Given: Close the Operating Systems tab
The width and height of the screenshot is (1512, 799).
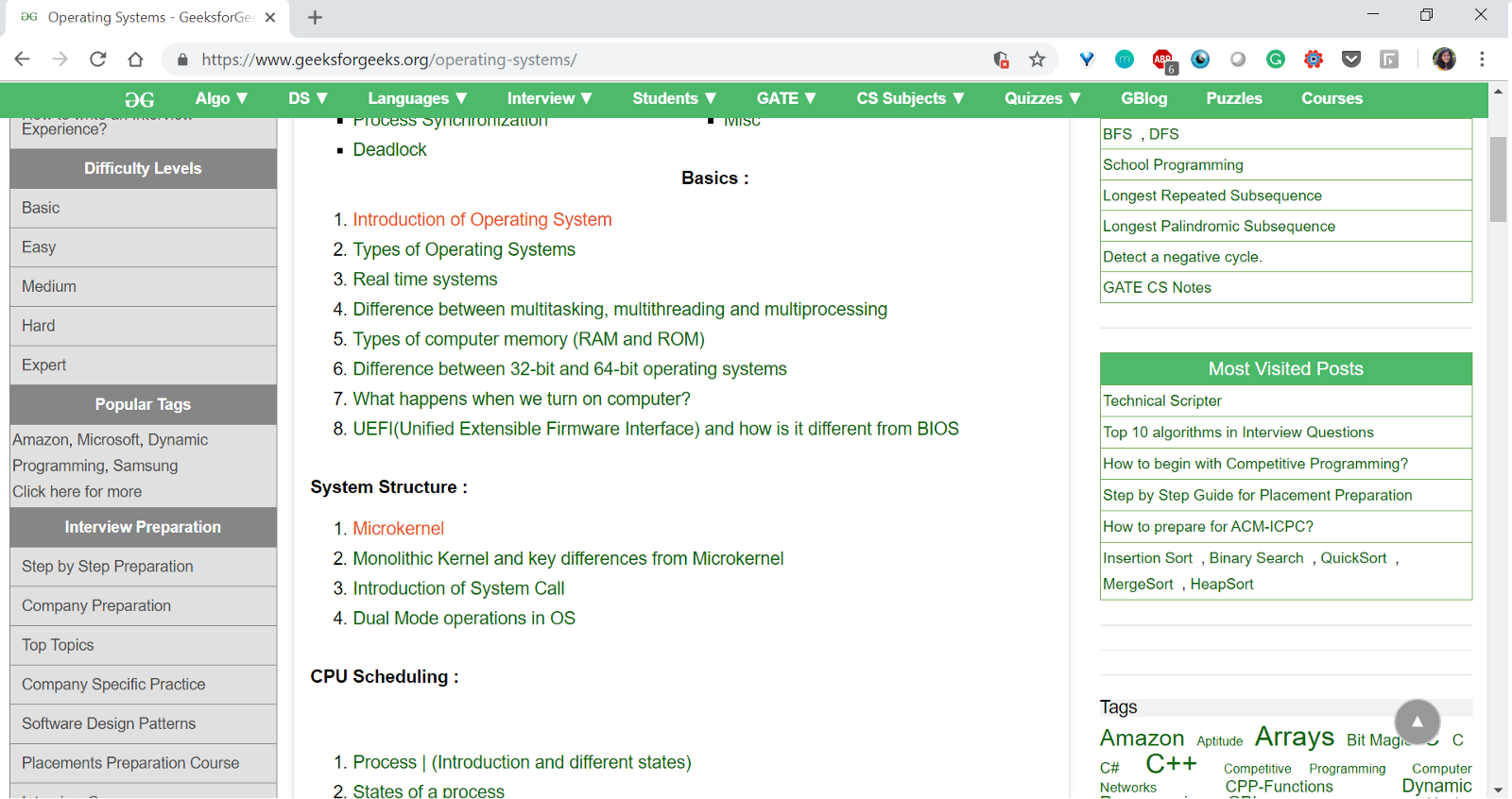Looking at the screenshot, I should coord(270,17).
